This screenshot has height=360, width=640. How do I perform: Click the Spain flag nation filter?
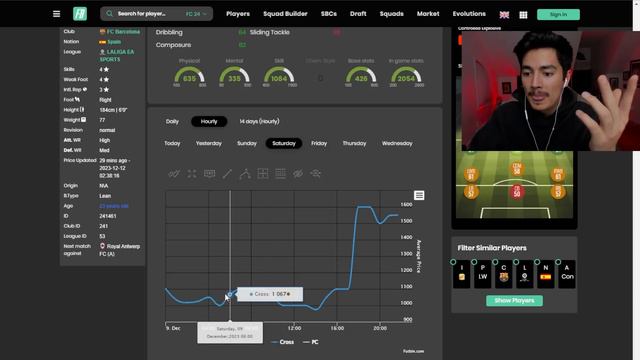[546, 277]
